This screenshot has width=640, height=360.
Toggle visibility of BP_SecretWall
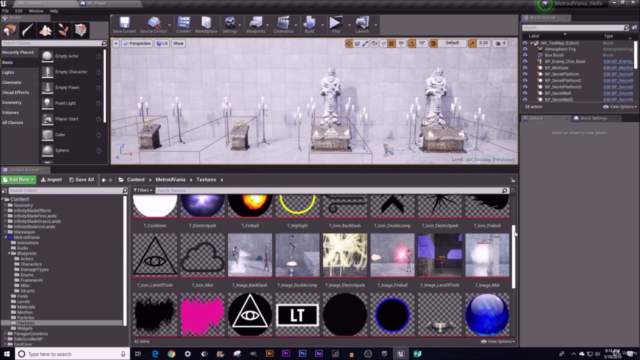525,93
